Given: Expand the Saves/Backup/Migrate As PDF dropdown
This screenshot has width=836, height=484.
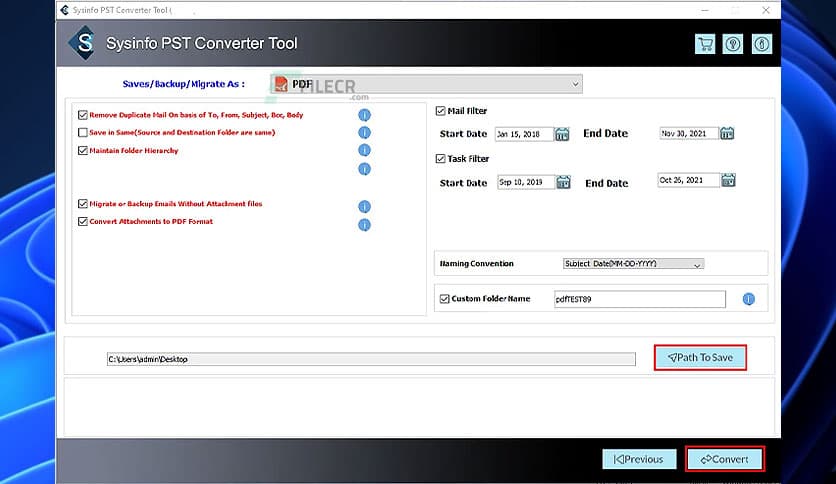Looking at the screenshot, I should pyautogui.click(x=427, y=84).
